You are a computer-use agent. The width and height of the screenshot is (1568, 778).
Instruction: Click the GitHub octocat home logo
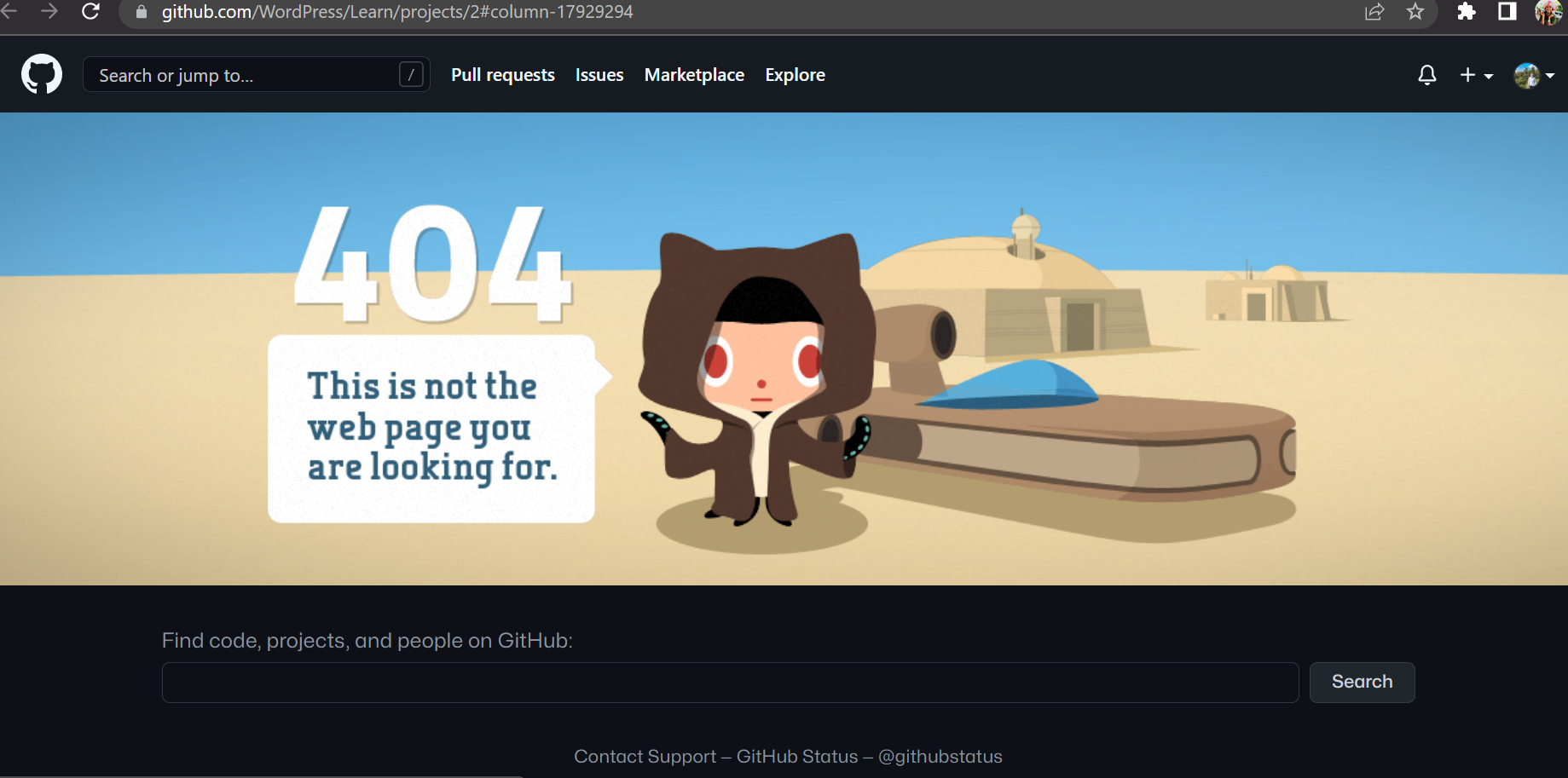click(x=41, y=74)
